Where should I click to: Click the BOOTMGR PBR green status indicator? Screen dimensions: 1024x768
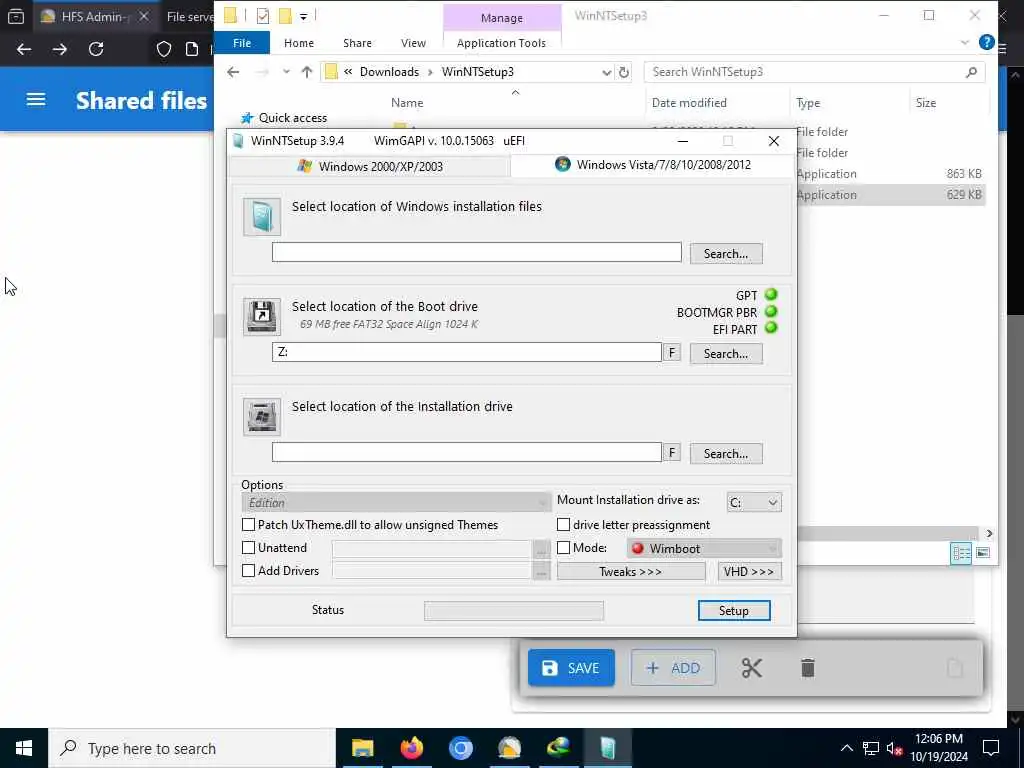(x=771, y=312)
